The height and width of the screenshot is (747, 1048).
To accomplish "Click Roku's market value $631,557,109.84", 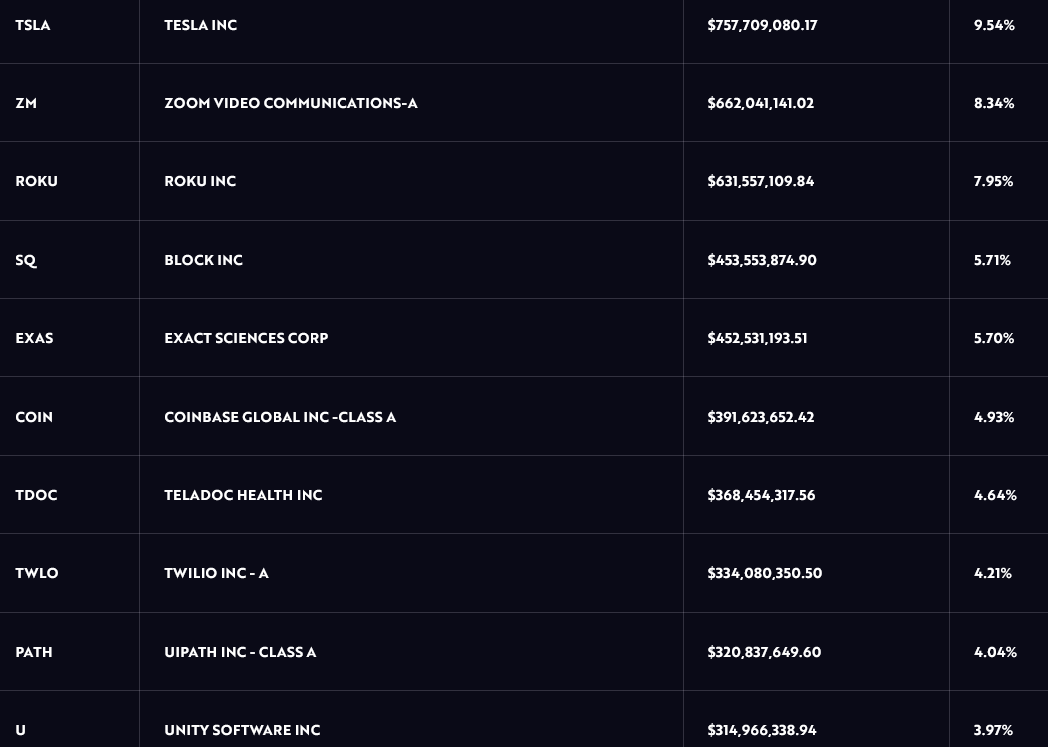I will click(760, 181).
